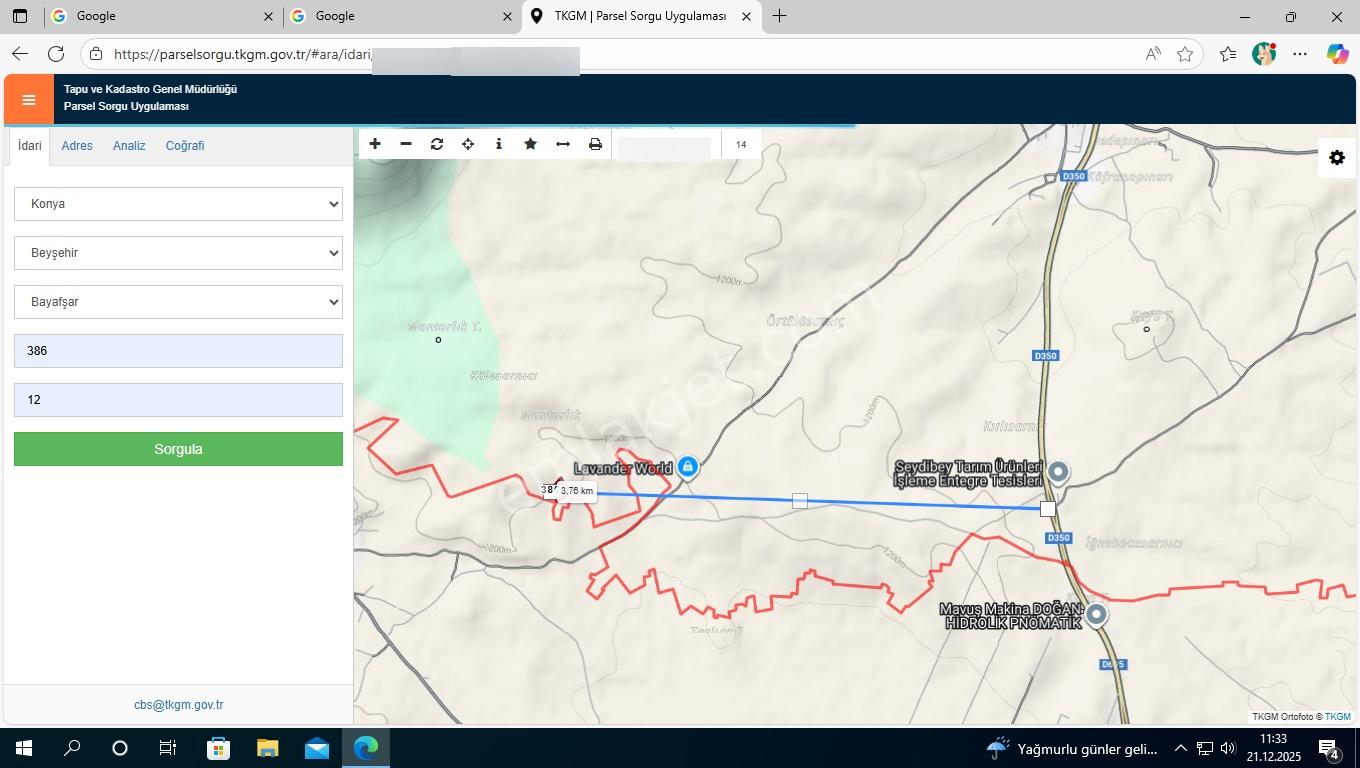Image resolution: width=1360 pixels, height=768 pixels.
Task: Open a new browser tab
Action: click(x=779, y=16)
